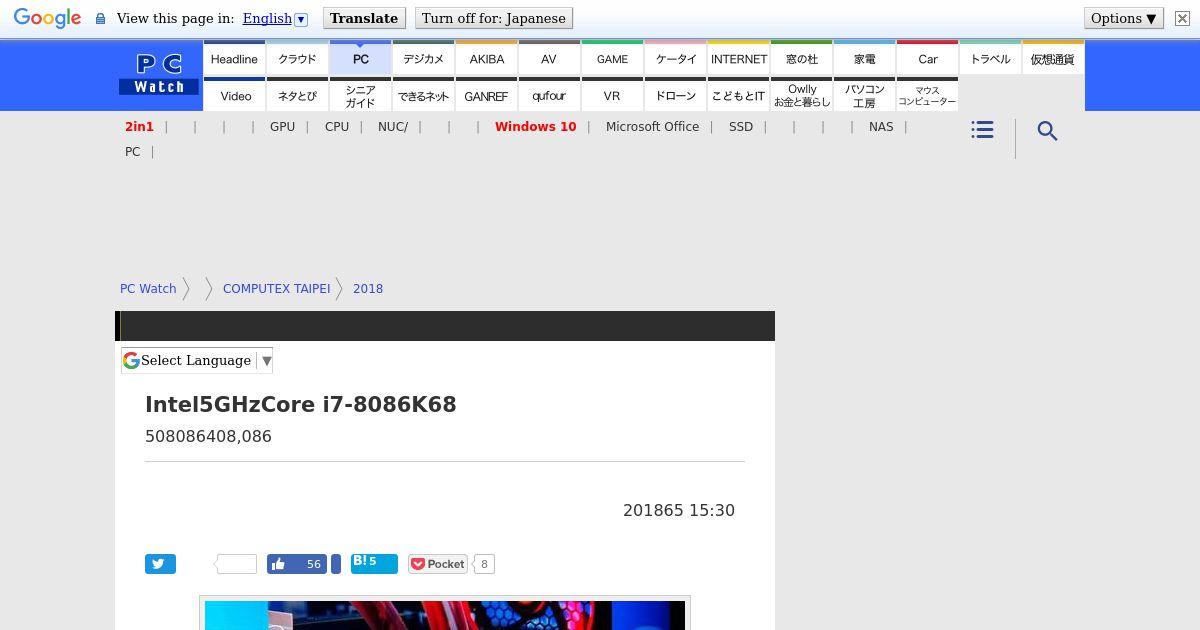Open the 窓の杜 tab
Image resolution: width=1200 pixels, height=630 pixels.
click(x=802, y=58)
